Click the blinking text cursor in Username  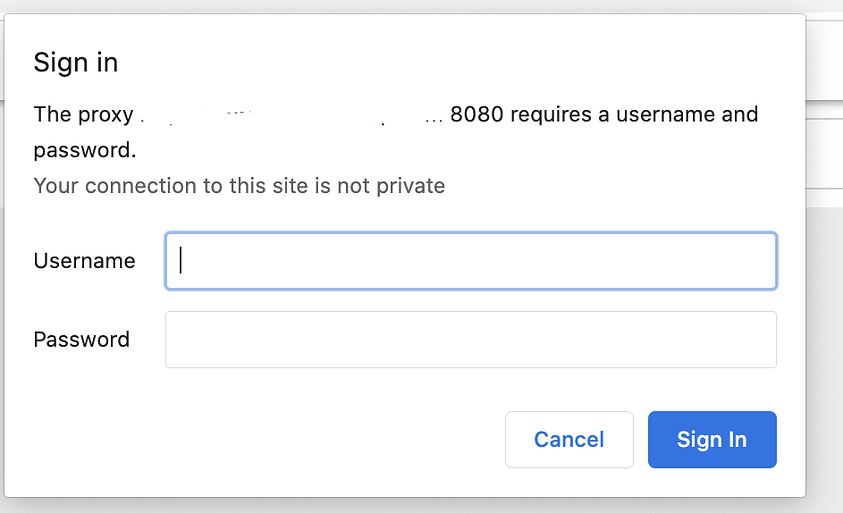[x=181, y=261]
